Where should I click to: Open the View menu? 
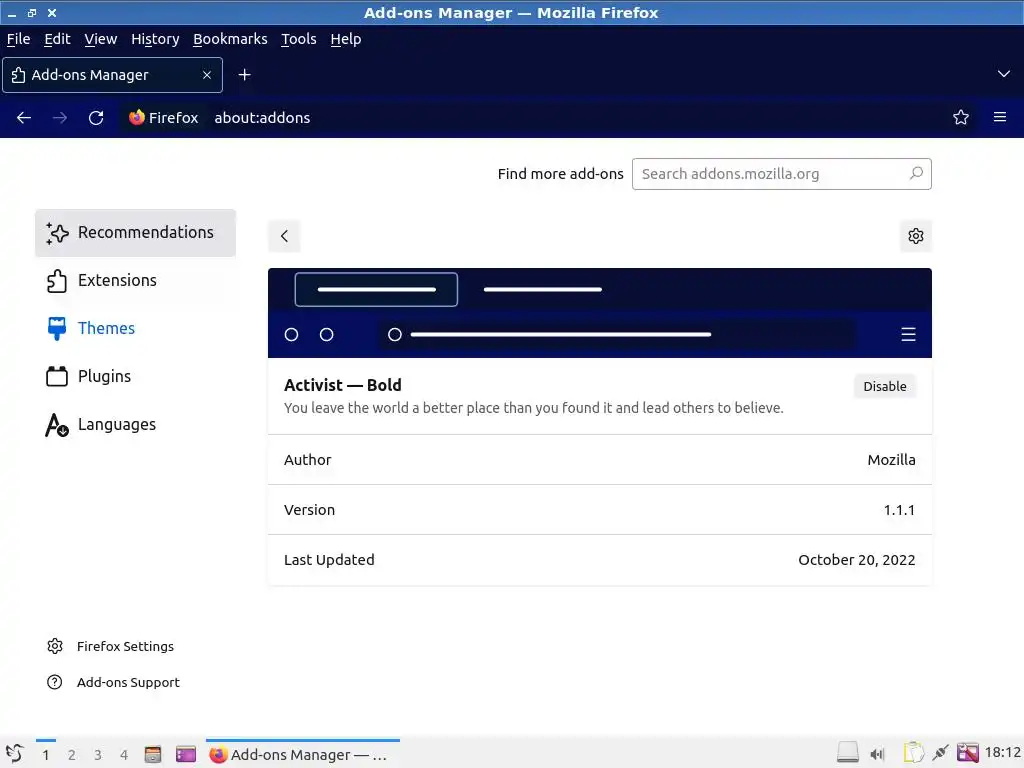click(101, 39)
